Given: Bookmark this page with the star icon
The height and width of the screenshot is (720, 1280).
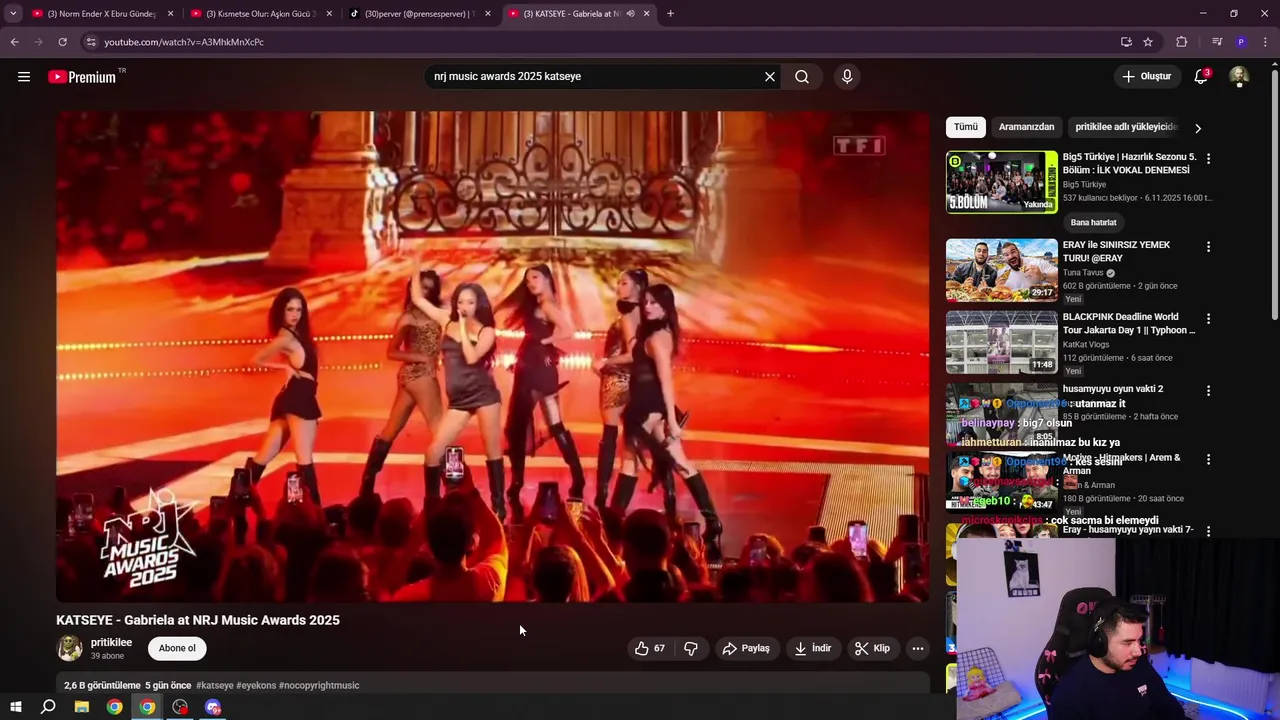Looking at the screenshot, I should coord(1148,42).
